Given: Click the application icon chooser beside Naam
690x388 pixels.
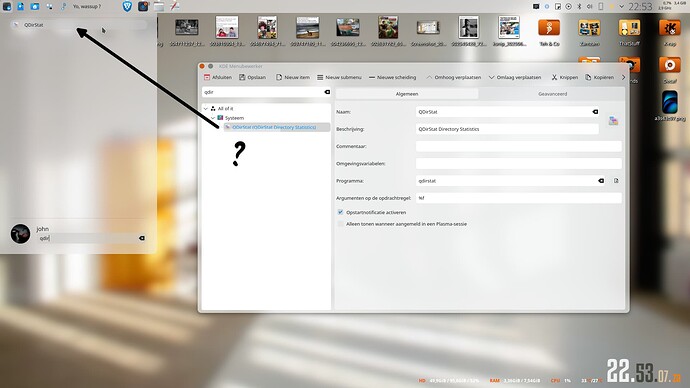Looking at the screenshot, I should pos(613,120).
